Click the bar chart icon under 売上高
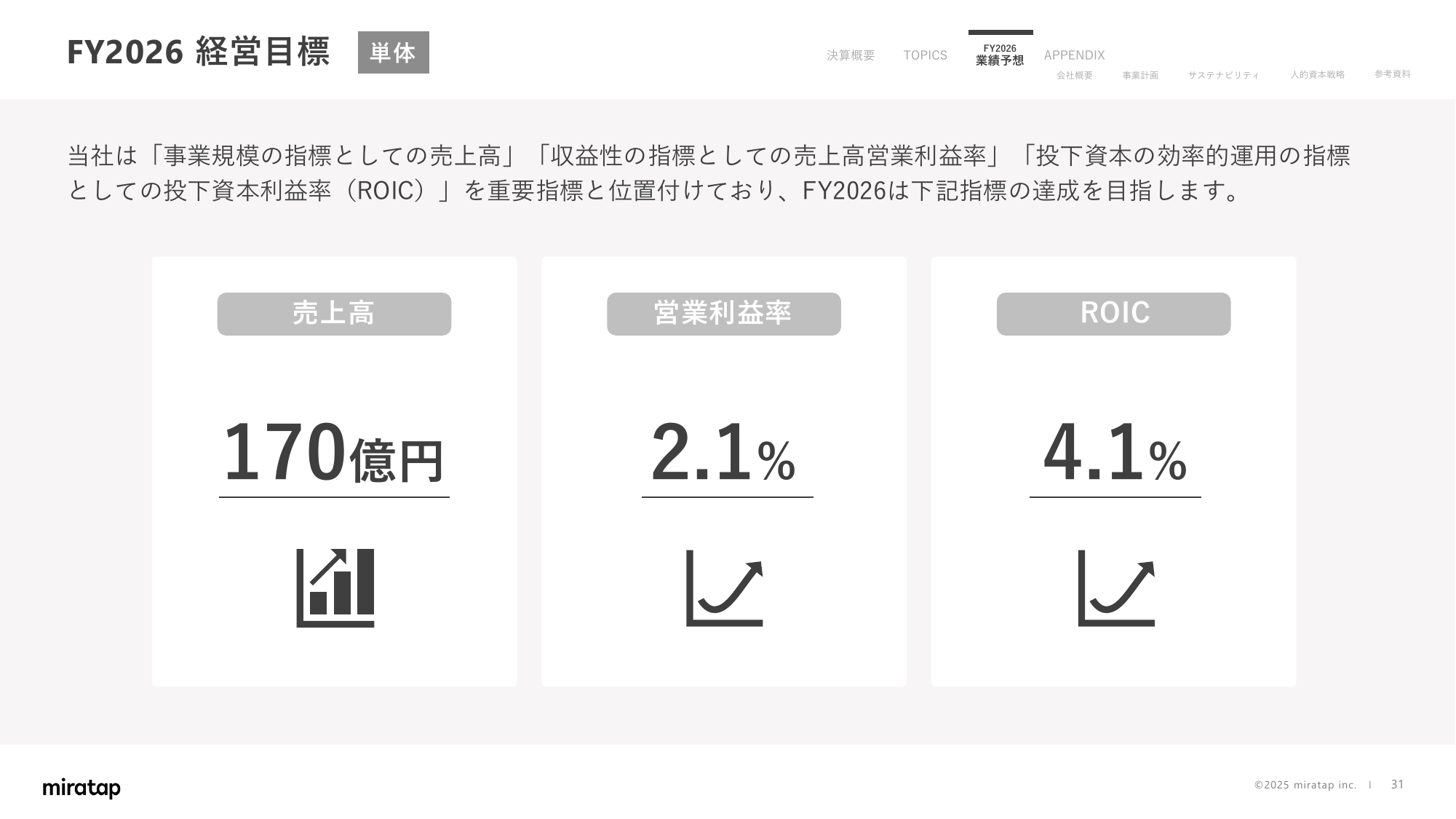 335,587
